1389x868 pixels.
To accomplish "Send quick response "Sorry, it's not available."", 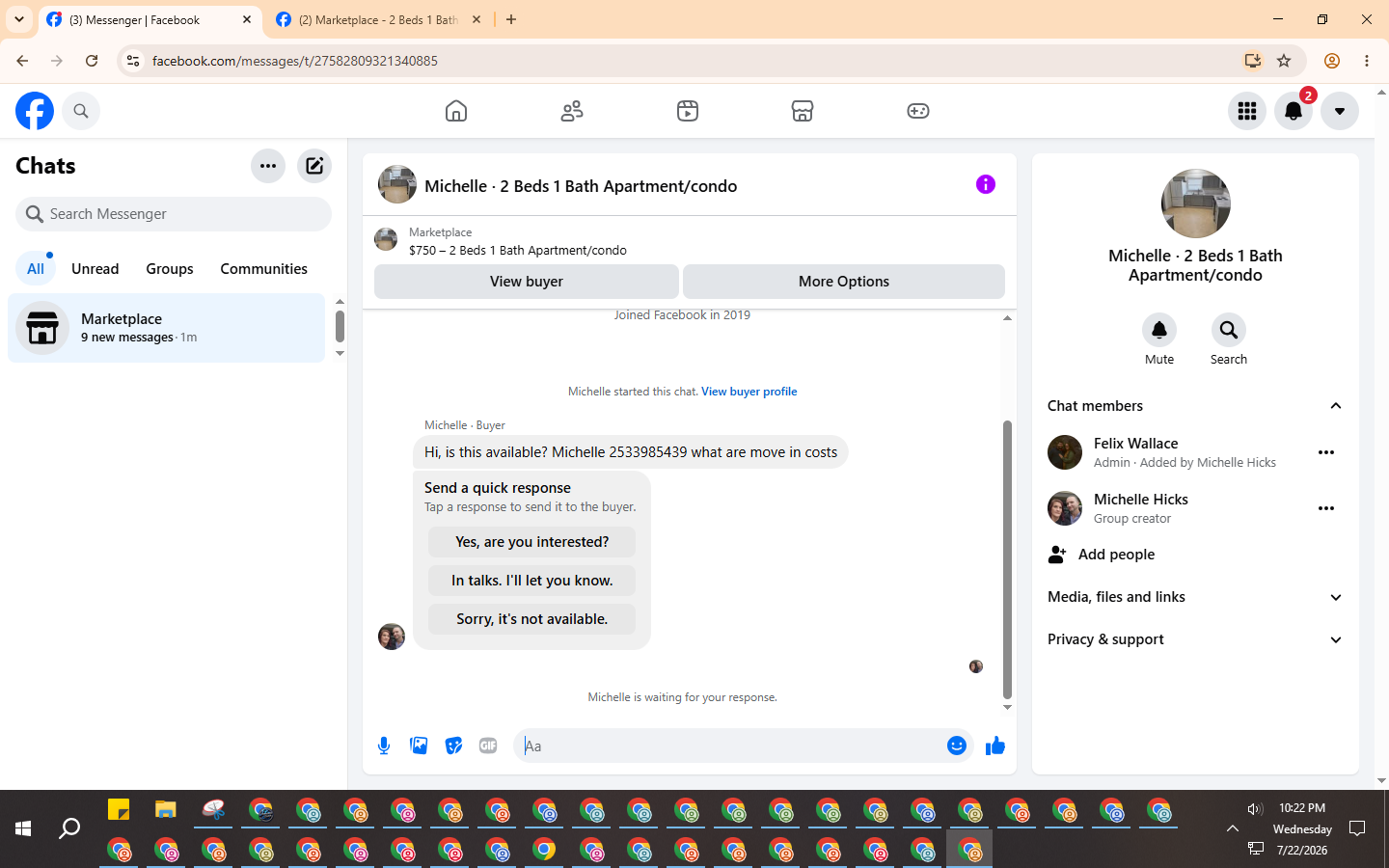I will click(532, 619).
